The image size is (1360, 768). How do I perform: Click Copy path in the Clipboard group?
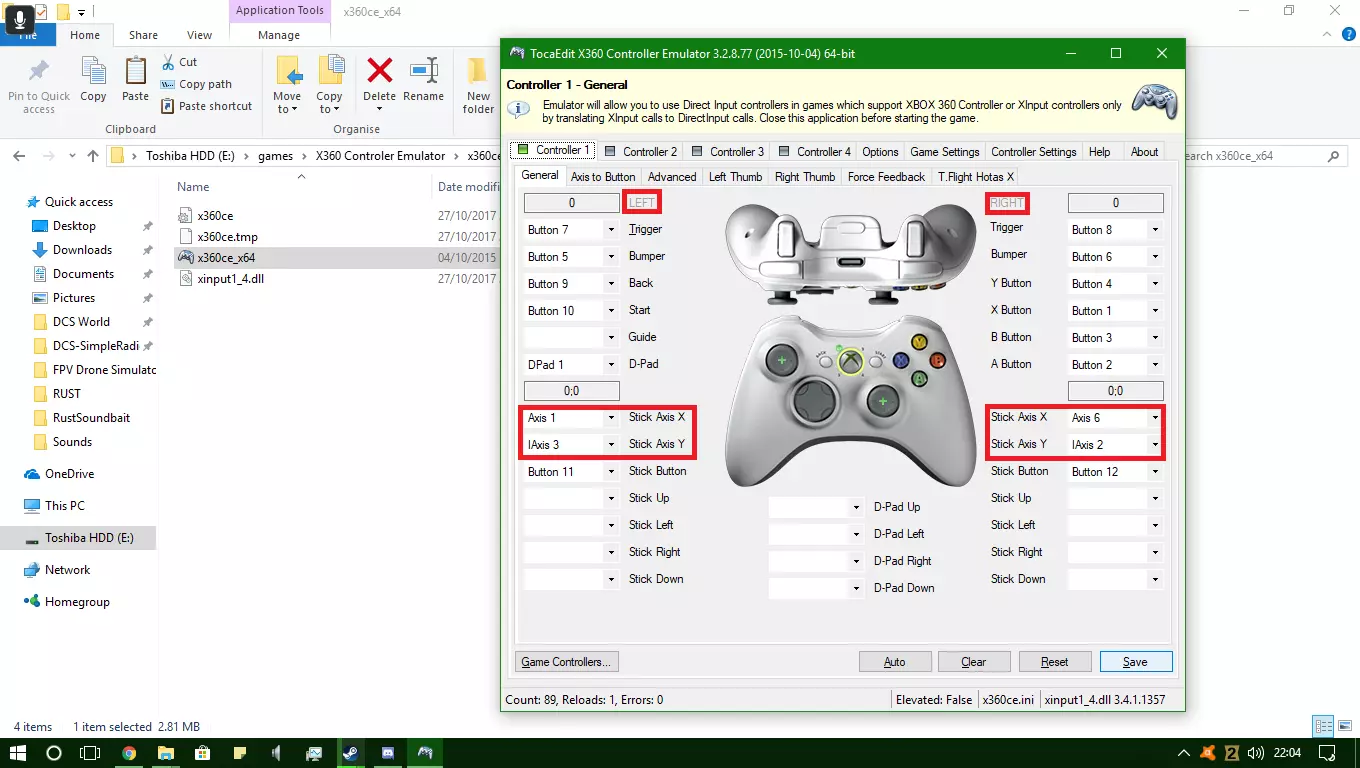[x=196, y=84]
